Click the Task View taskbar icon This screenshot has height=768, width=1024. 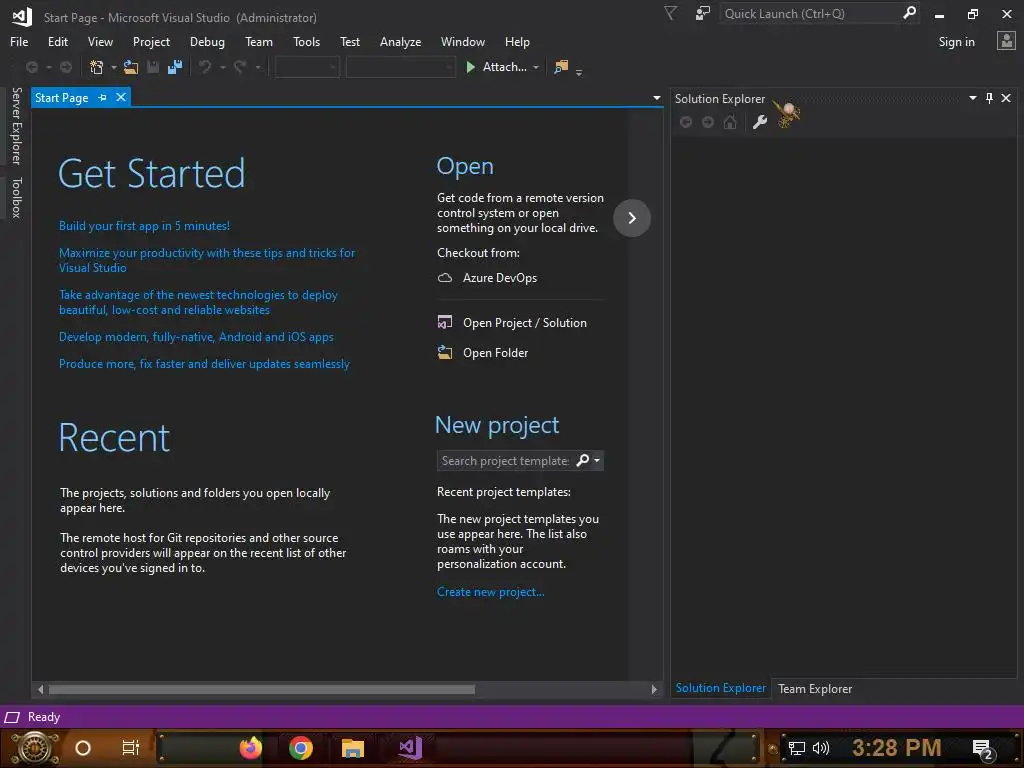pos(131,748)
